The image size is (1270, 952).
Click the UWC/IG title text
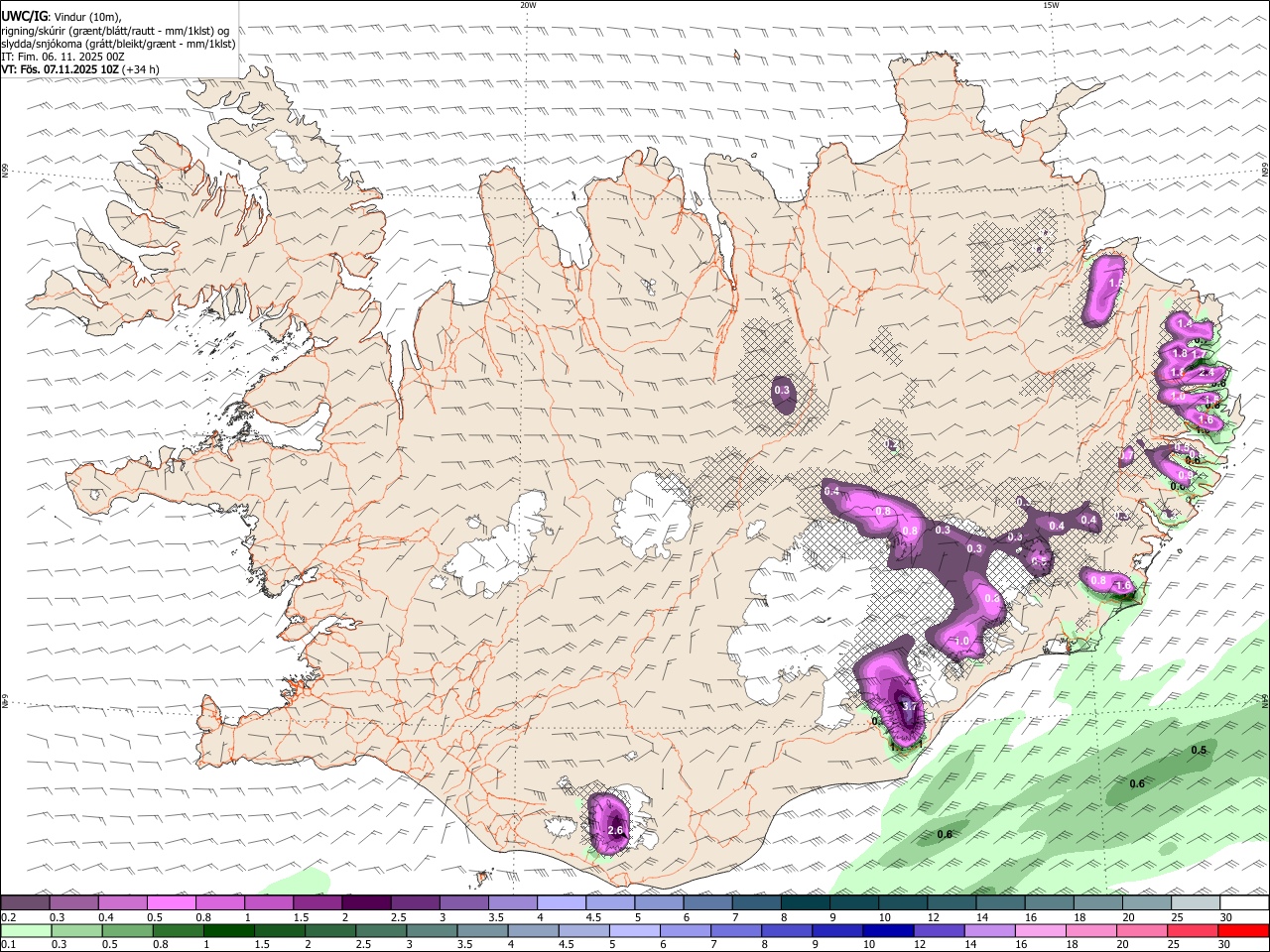(x=24, y=17)
